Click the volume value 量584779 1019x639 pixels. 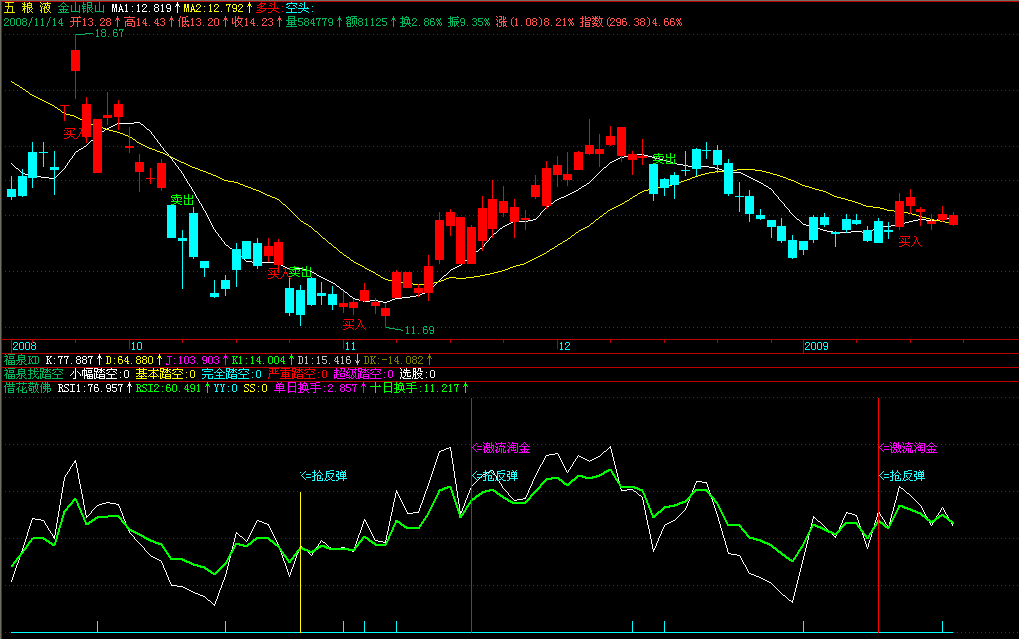tap(309, 22)
